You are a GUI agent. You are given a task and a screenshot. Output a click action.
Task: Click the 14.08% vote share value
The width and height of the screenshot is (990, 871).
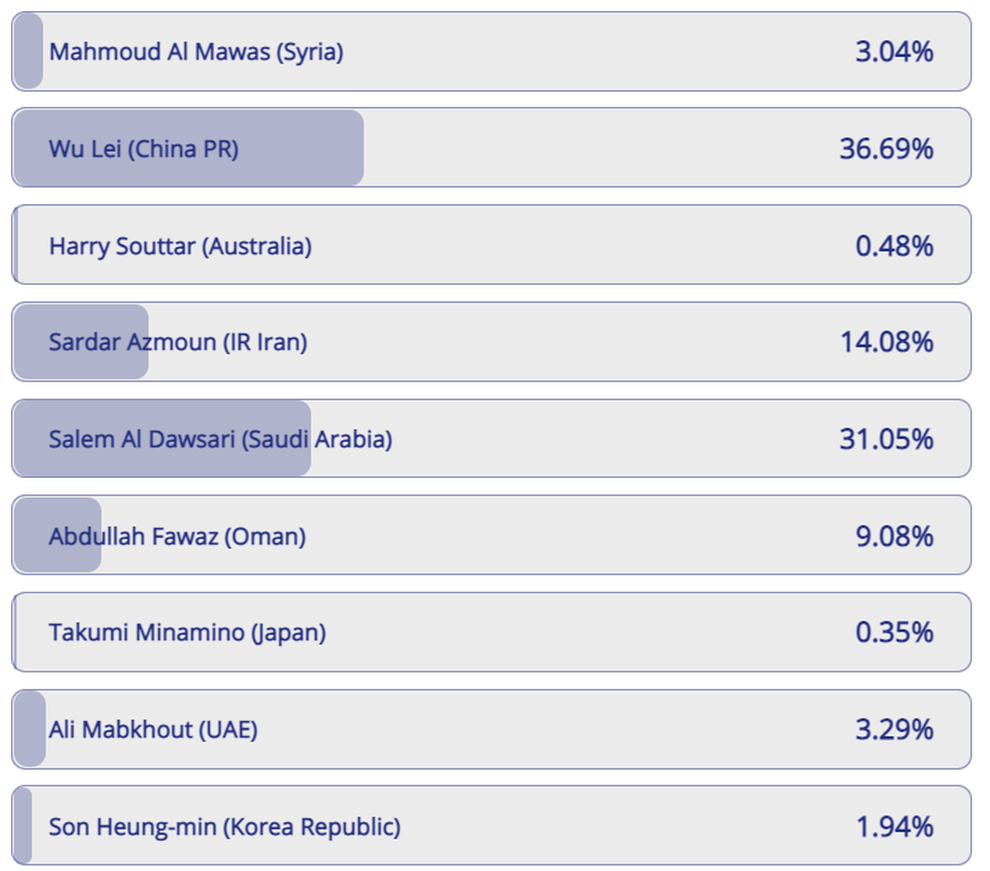click(886, 342)
